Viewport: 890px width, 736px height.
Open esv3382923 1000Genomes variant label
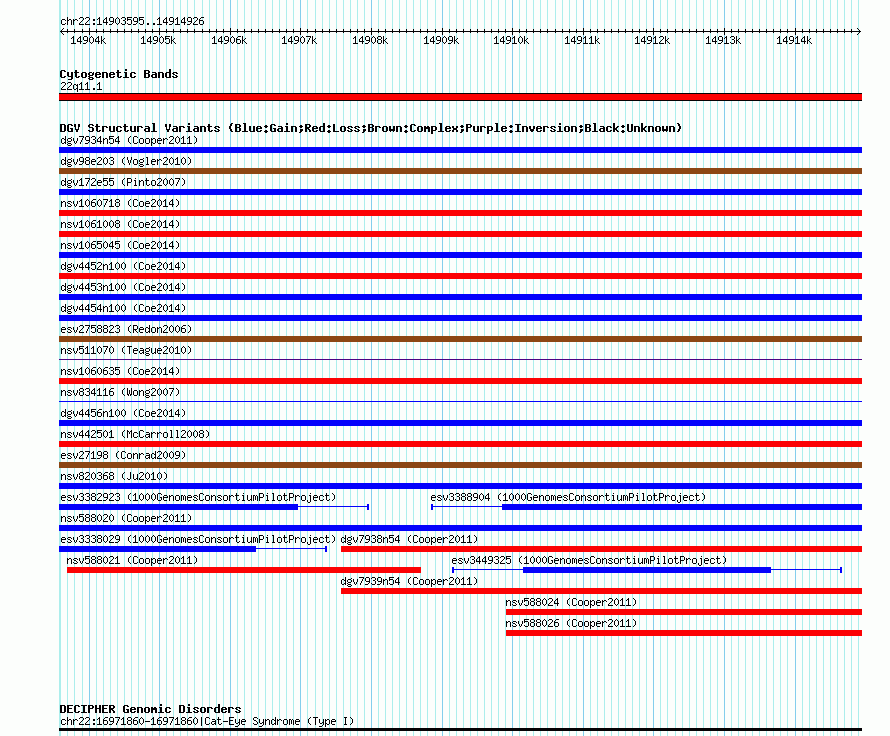(198, 497)
